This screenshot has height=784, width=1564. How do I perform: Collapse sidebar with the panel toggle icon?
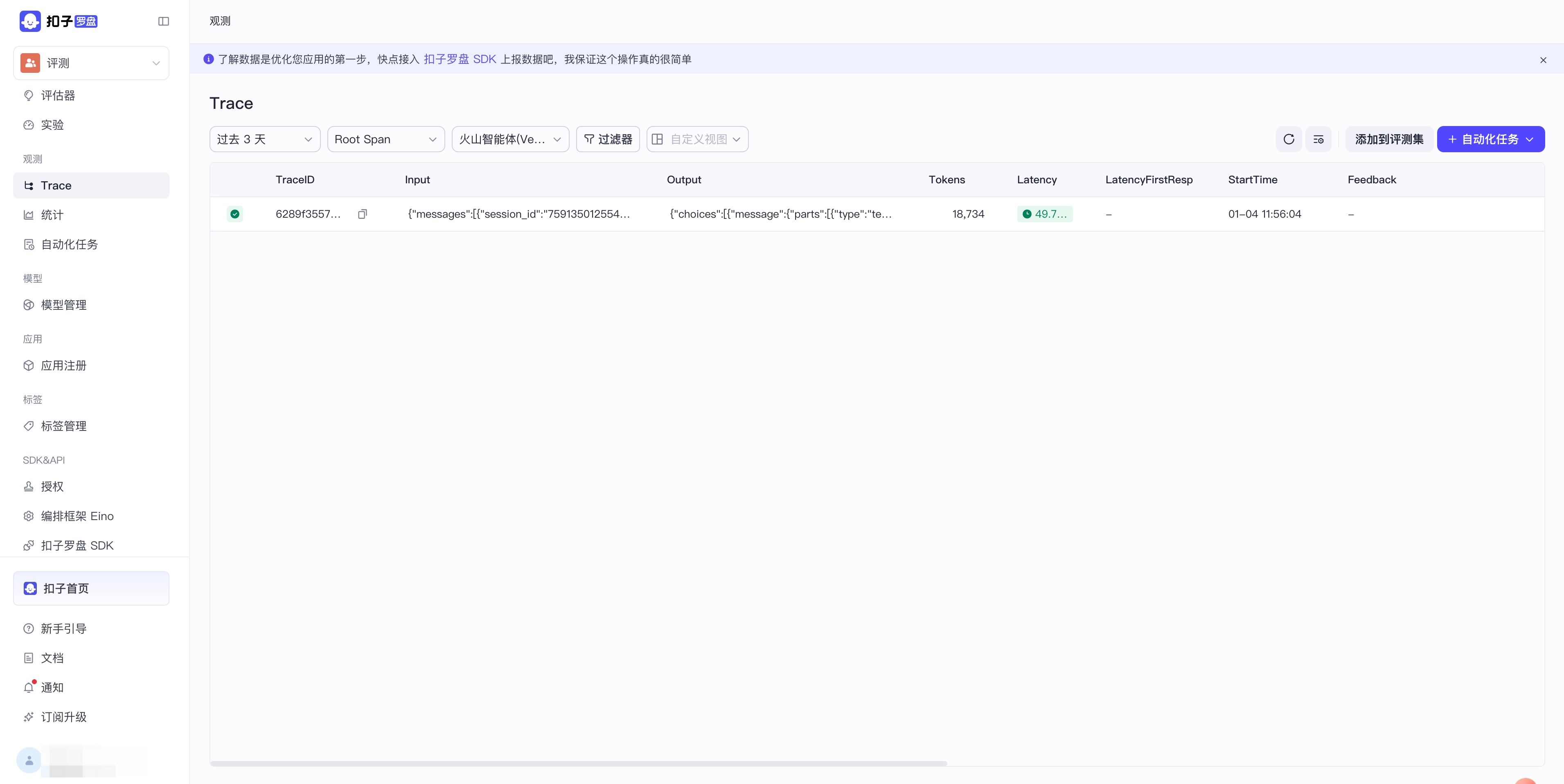163,21
